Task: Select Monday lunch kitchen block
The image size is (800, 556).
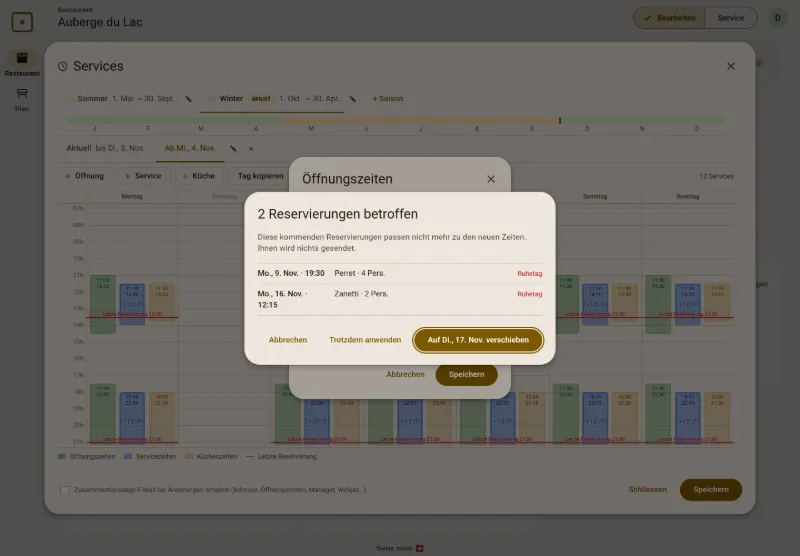Action: point(162,300)
